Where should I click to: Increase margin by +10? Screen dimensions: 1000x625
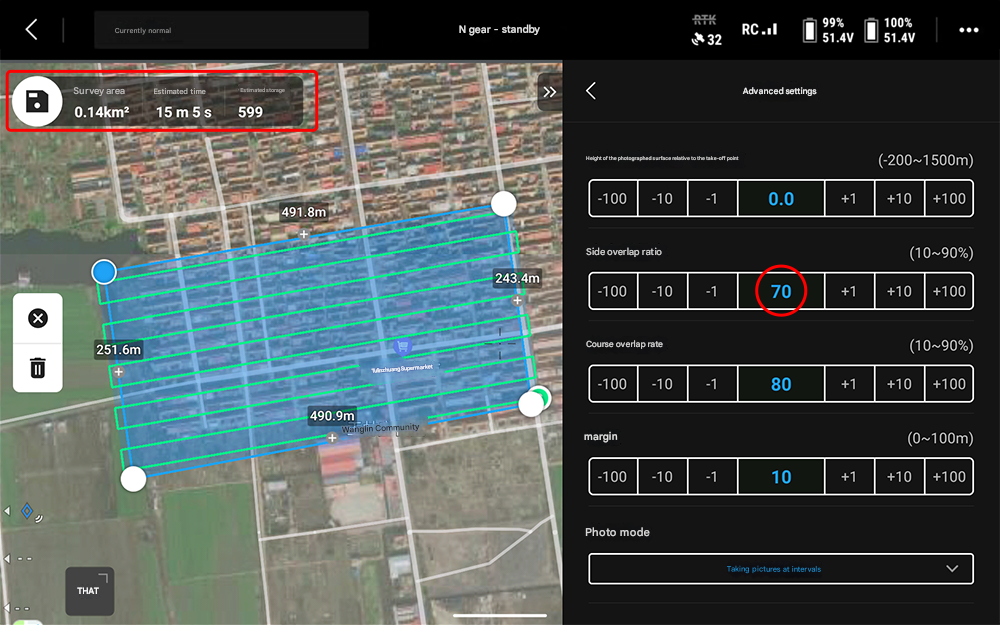(898, 477)
